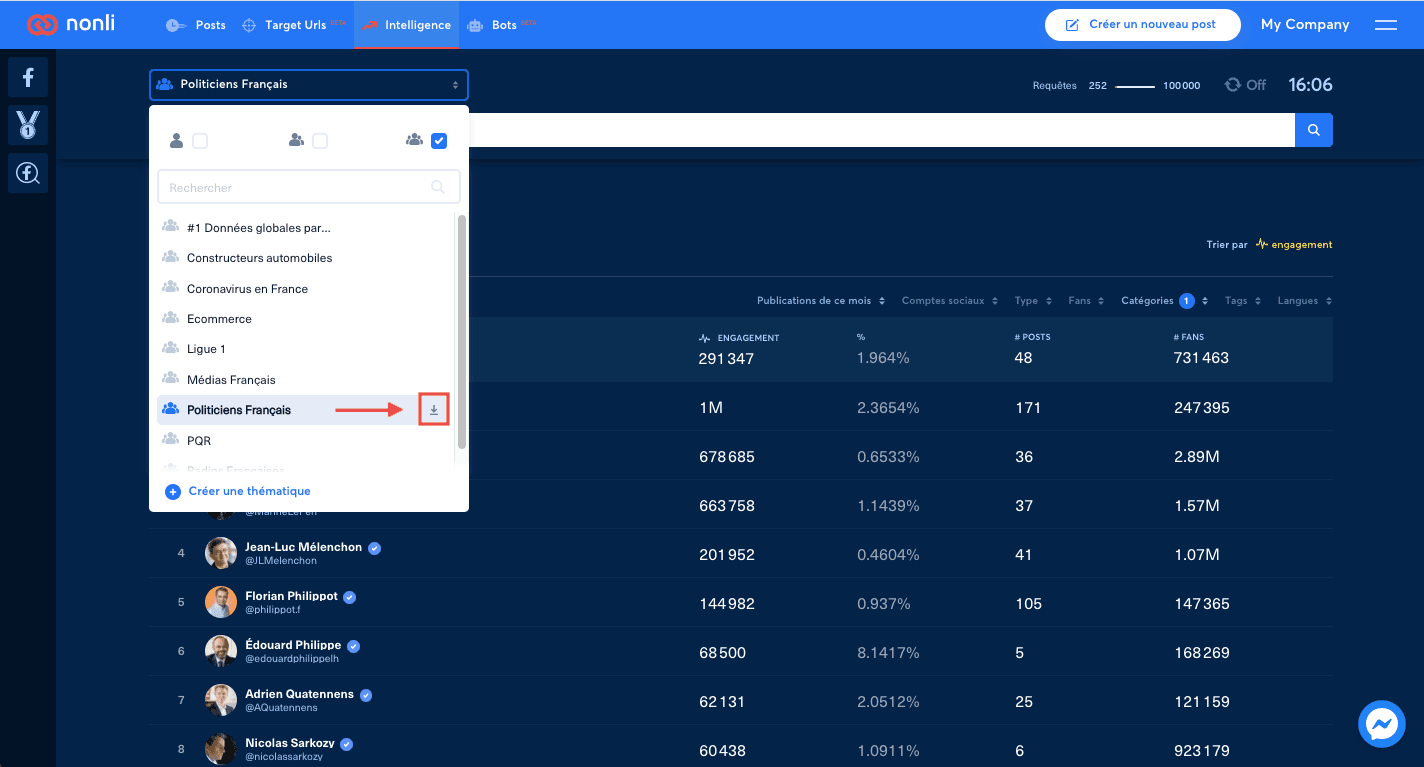Click the 731 463 fans total
This screenshot has height=767, width=1424.
[x=1202, y=358]
